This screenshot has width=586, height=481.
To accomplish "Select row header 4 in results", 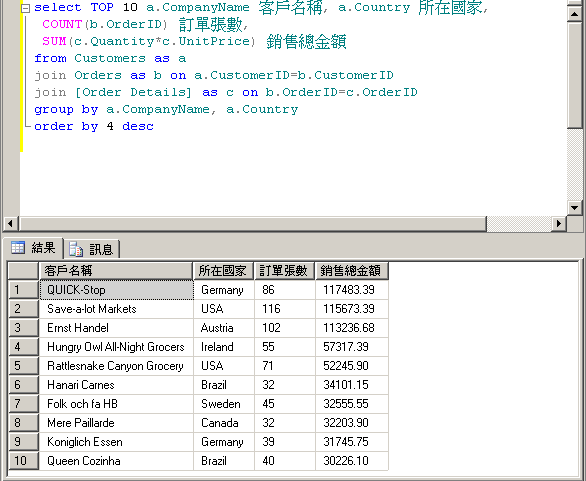I will (23, 347).
